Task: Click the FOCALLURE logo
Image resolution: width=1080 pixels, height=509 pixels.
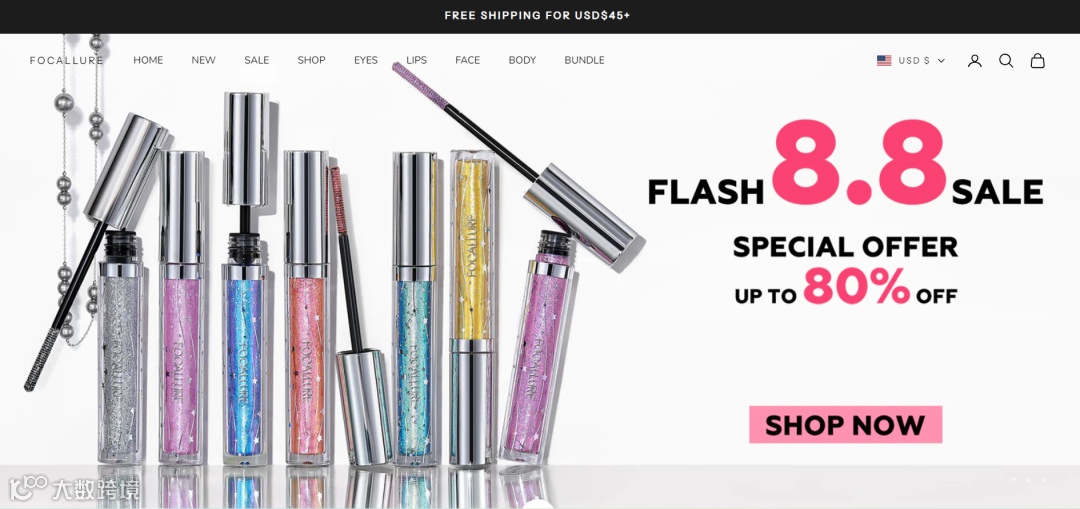Action: [x=67, y=61]
